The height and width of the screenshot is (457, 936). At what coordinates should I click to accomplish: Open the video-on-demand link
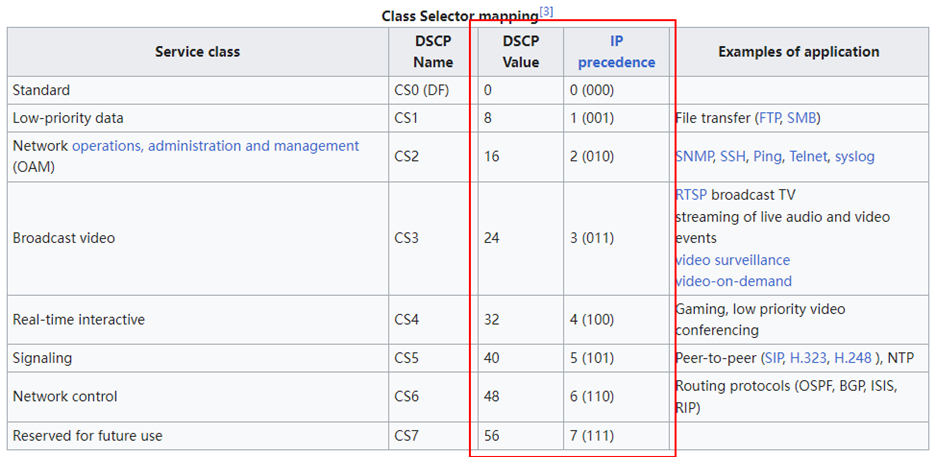point(733,281)
